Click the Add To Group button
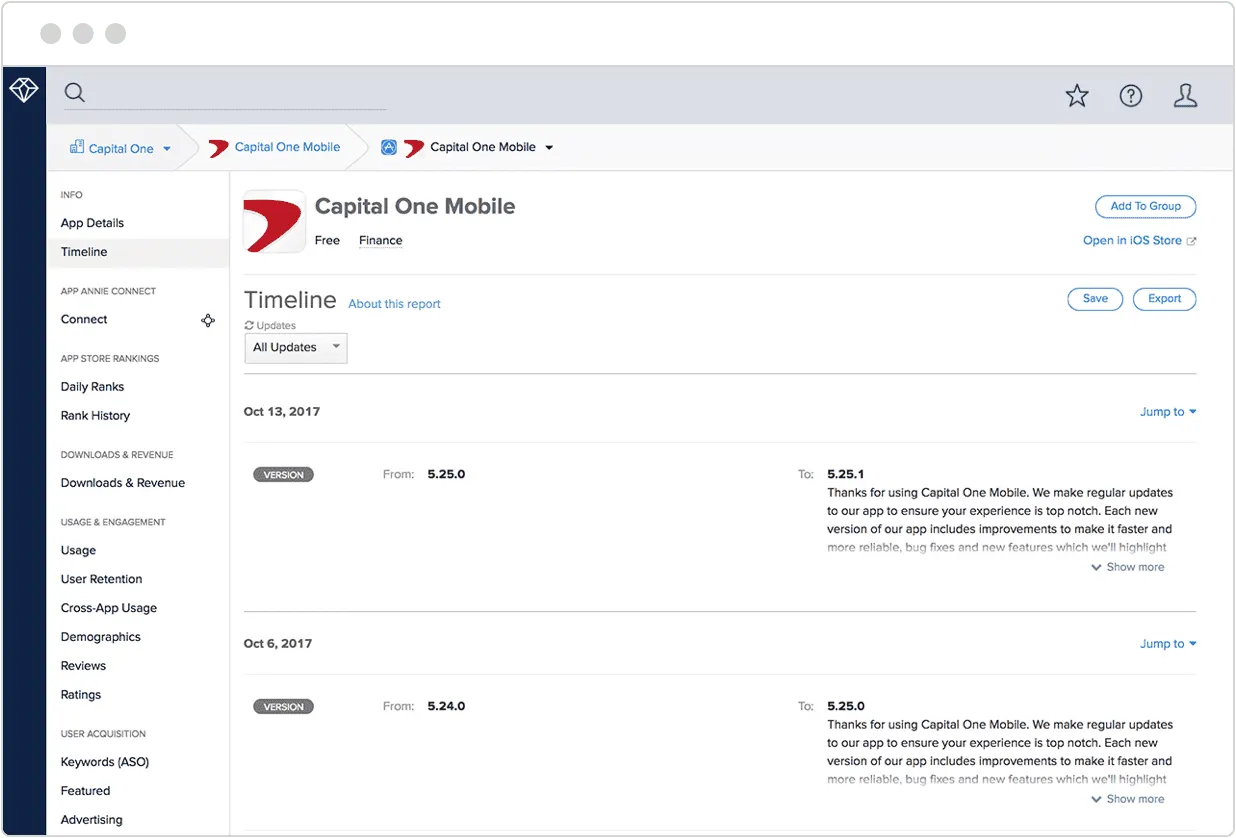Viewport: 1236px width, 838px height. tap(1146, 206)
